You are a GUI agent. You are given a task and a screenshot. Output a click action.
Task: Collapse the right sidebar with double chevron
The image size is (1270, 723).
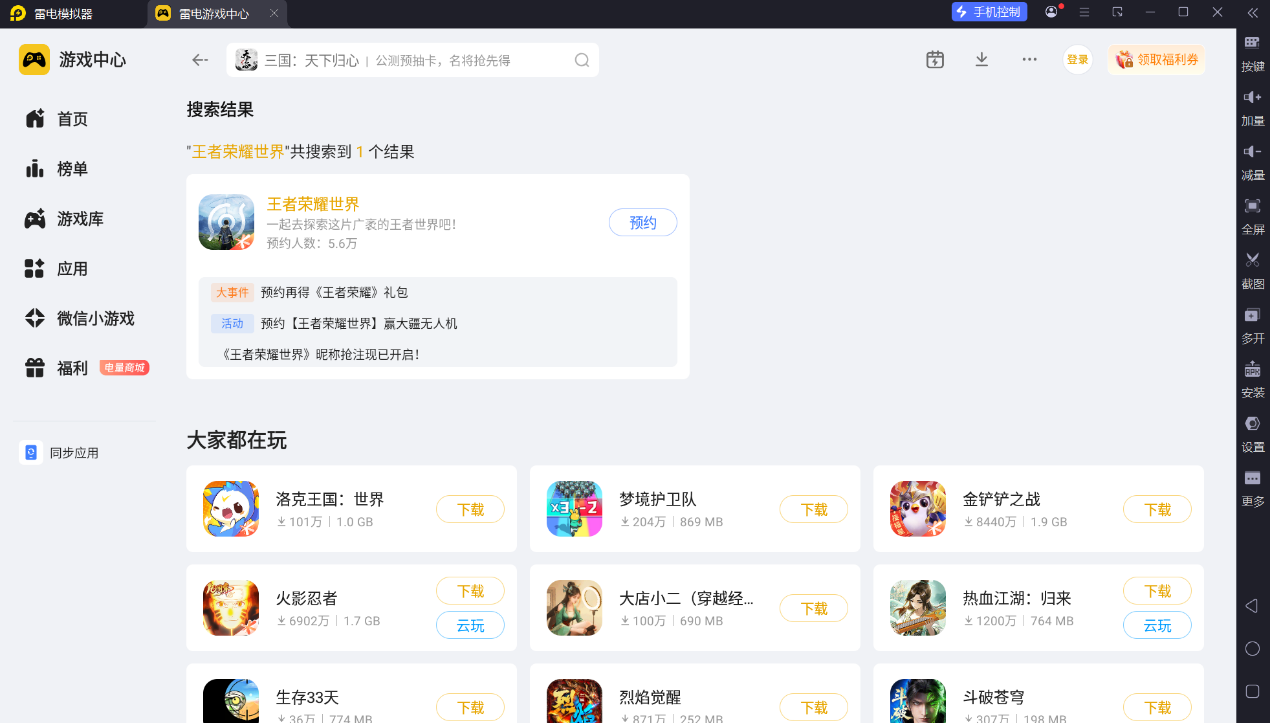tap(1253, 12)
